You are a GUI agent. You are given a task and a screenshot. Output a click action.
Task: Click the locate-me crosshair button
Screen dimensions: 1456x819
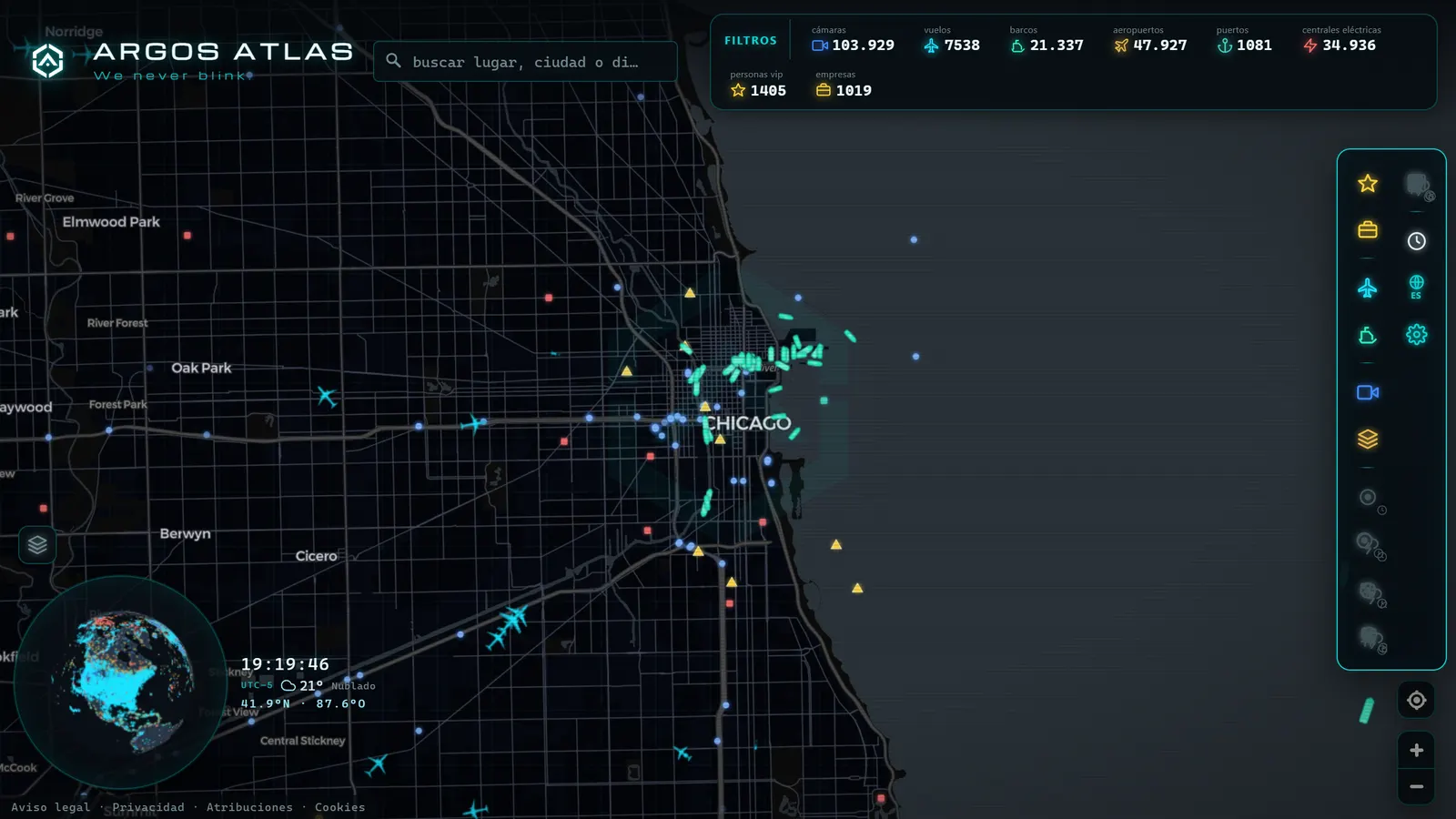point(1416,701)
